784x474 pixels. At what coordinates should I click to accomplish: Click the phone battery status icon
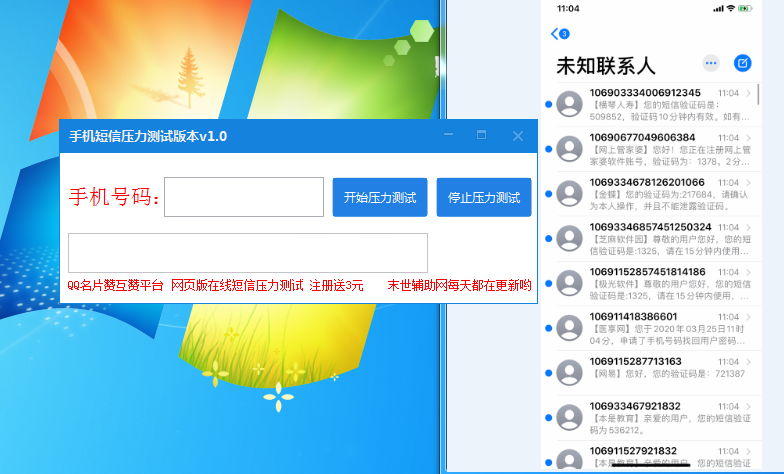pyautogui.click(x=745, y=8)
